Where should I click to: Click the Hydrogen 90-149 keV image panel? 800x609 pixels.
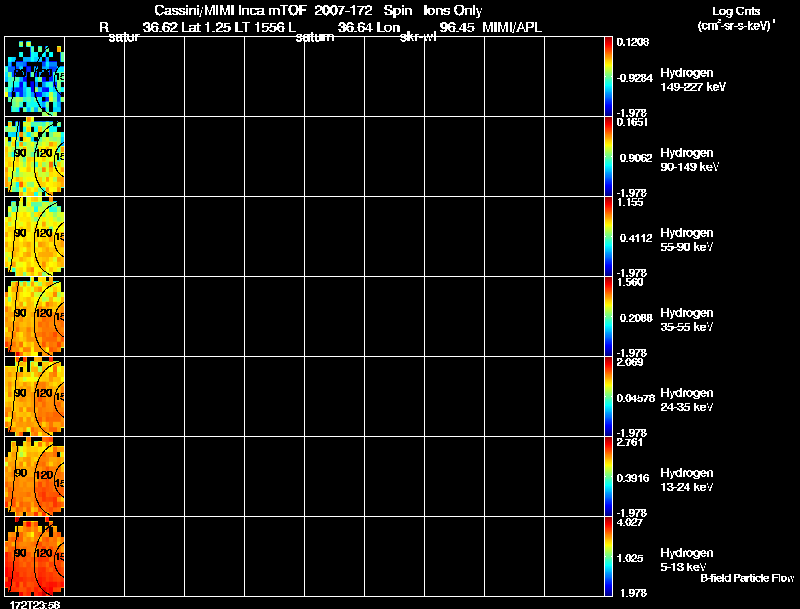coord(35,157)
